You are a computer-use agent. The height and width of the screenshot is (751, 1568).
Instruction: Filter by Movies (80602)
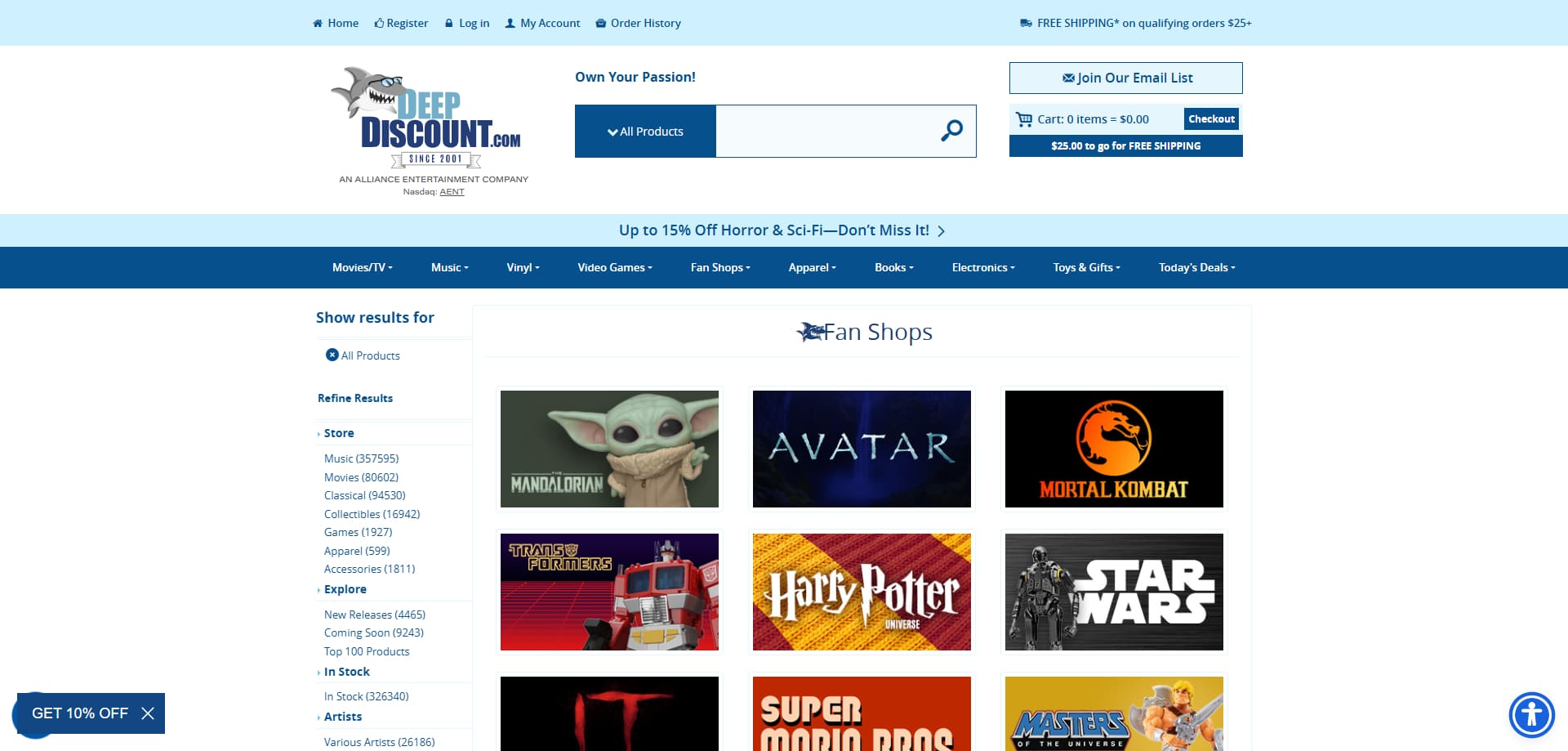tap(361, 477)
